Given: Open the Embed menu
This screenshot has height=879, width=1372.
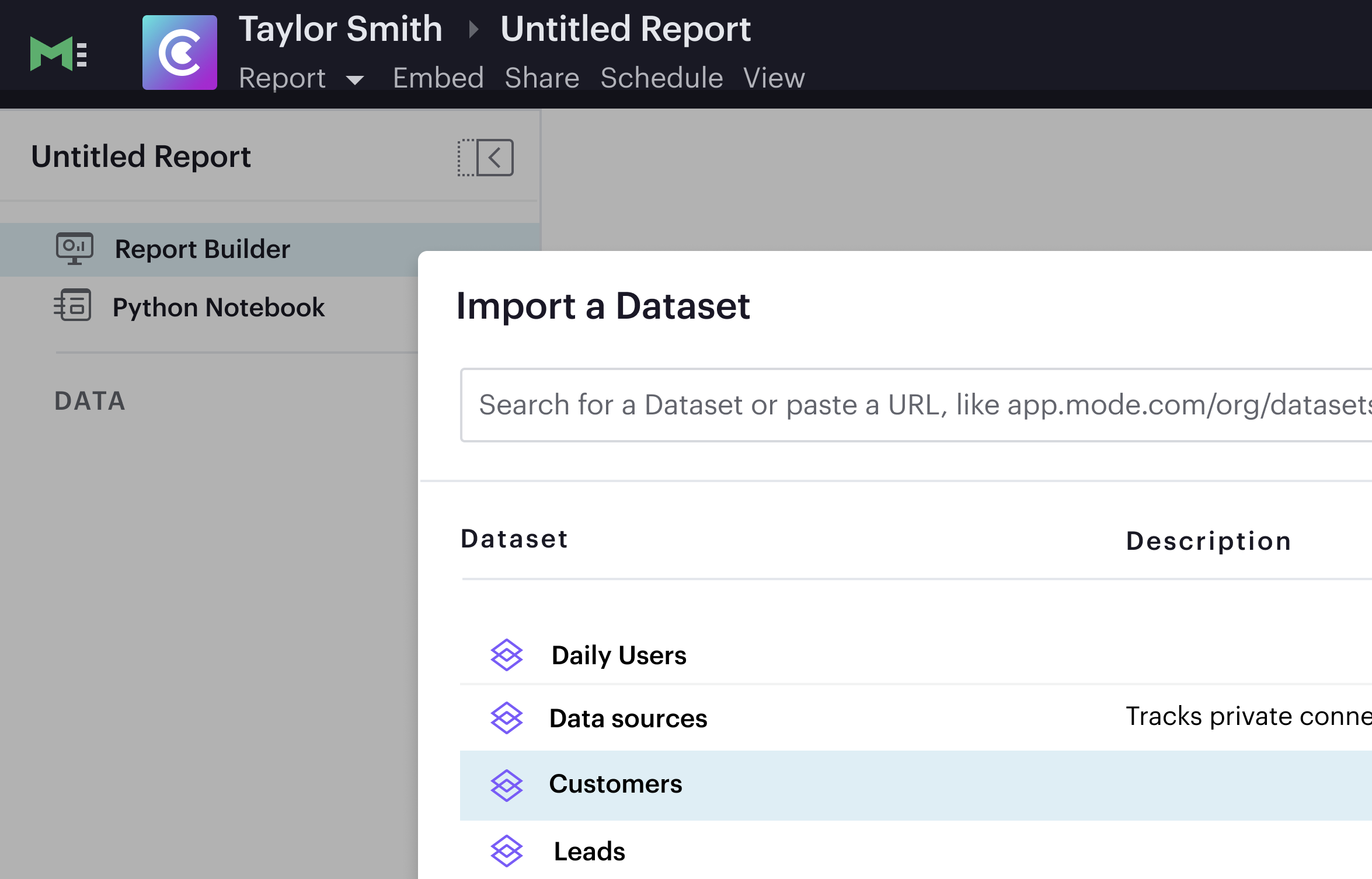Looking at the screenshot, I should coord(438,78).
